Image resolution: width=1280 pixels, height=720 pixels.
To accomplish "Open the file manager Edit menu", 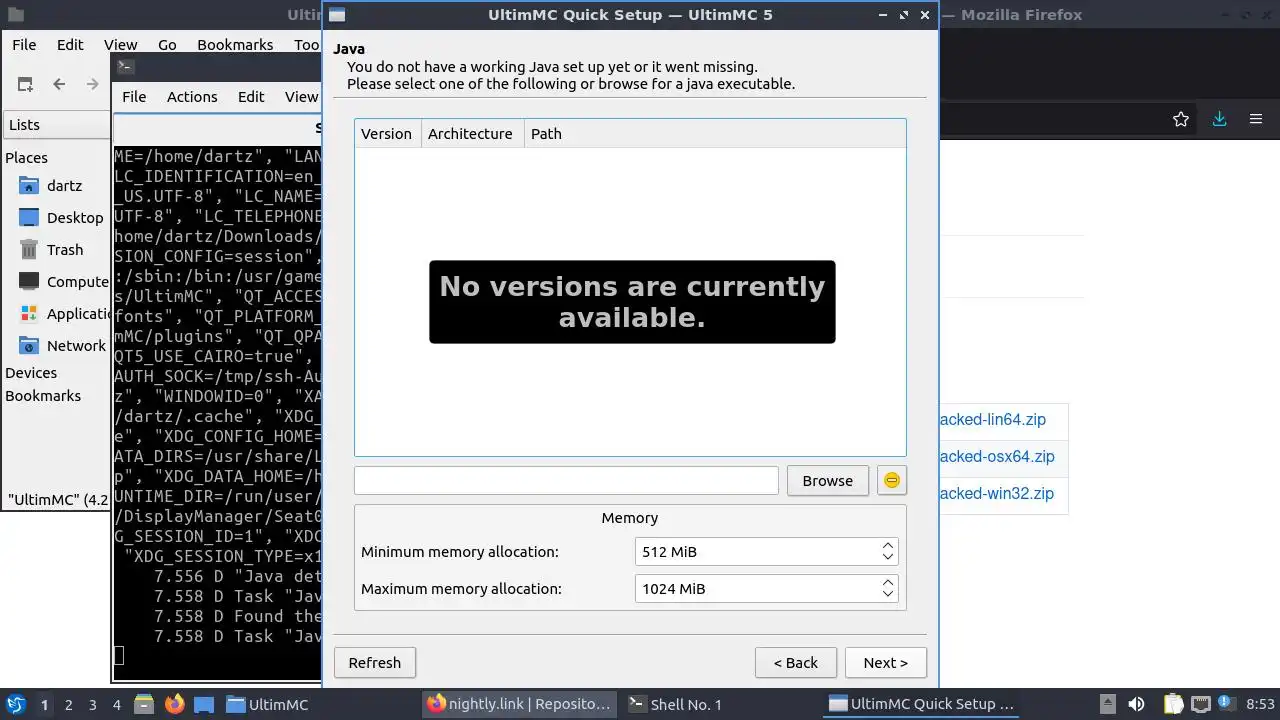I will pos(70,45).
